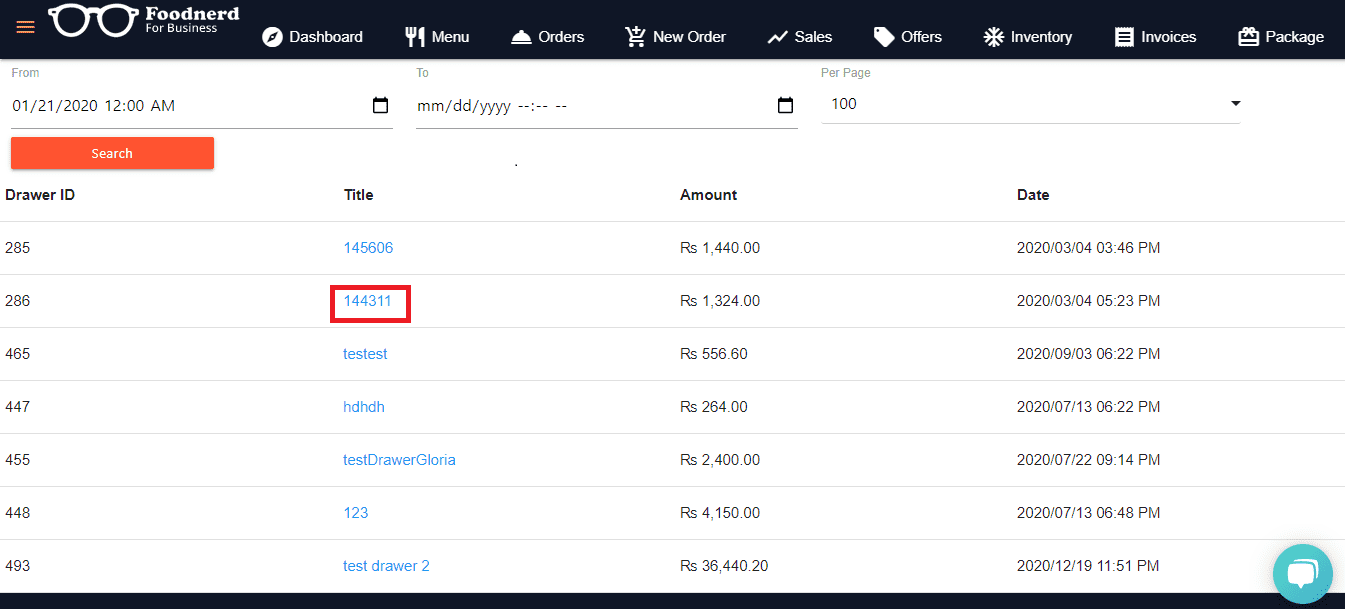This screenshot has height=609, width=1345.
Task: Click the Dashboard compass icon
Action: click(272, 37)
